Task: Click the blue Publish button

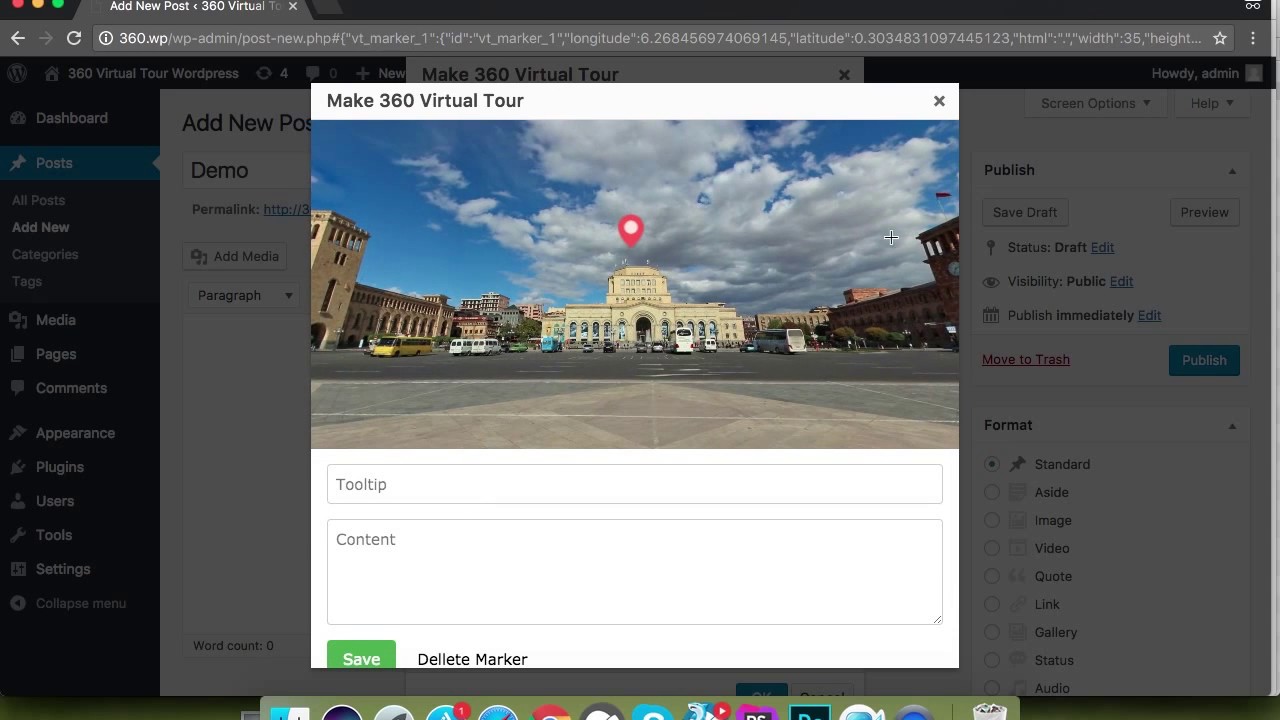Action: pos(1204,360)
